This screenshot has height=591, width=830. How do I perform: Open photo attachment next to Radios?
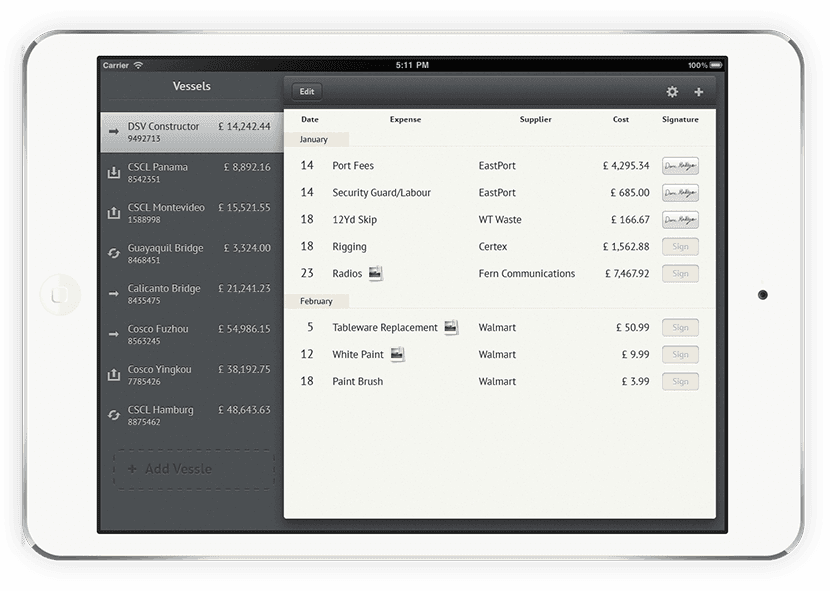(x=376, y=273)
